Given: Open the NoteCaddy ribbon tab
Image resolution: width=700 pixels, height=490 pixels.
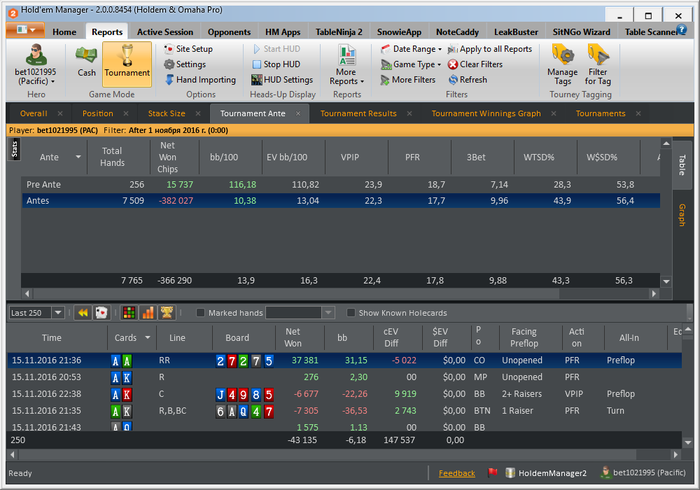Looking at the screenshot, I should click(457, 32).
